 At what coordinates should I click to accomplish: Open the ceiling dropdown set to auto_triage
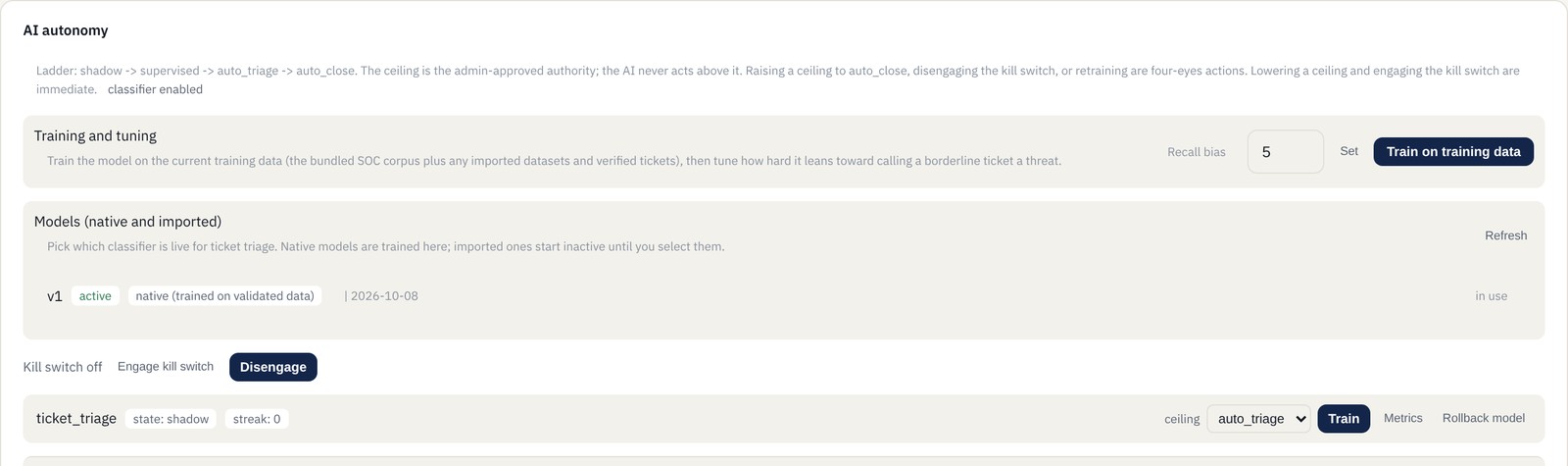(x=1259, y=419)
